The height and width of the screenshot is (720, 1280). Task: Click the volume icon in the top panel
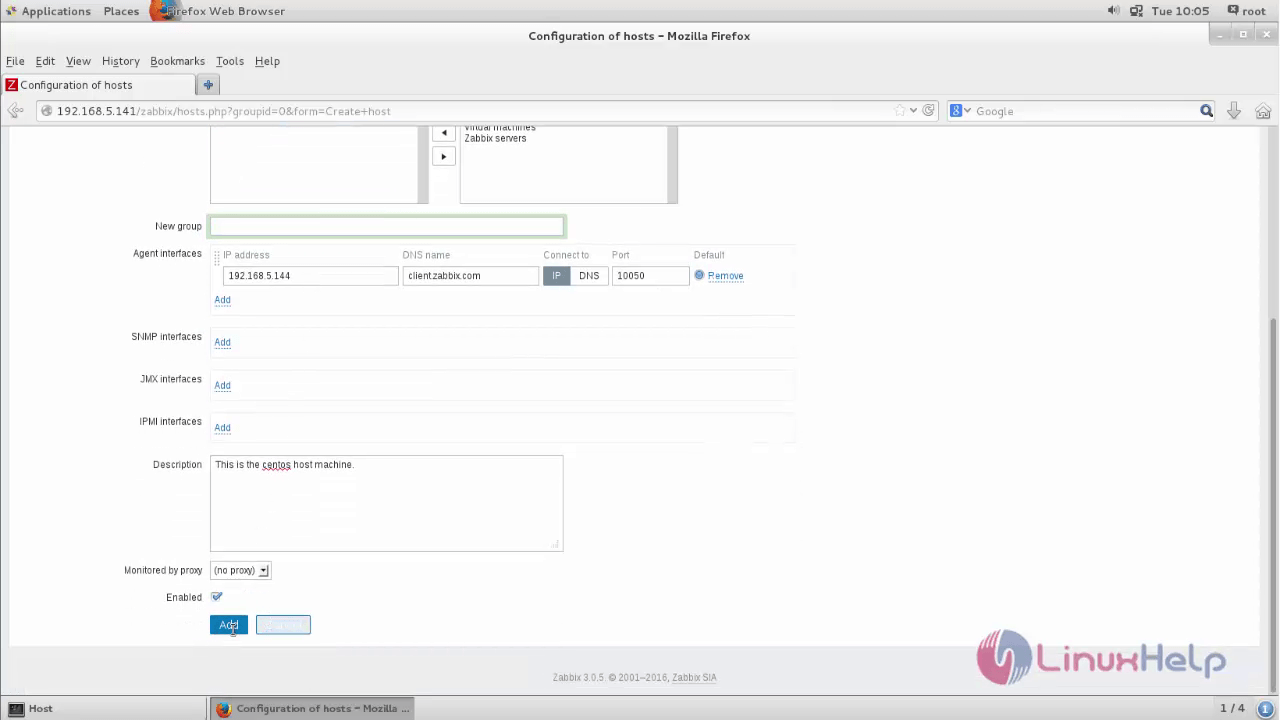(x=1114, y=11)
